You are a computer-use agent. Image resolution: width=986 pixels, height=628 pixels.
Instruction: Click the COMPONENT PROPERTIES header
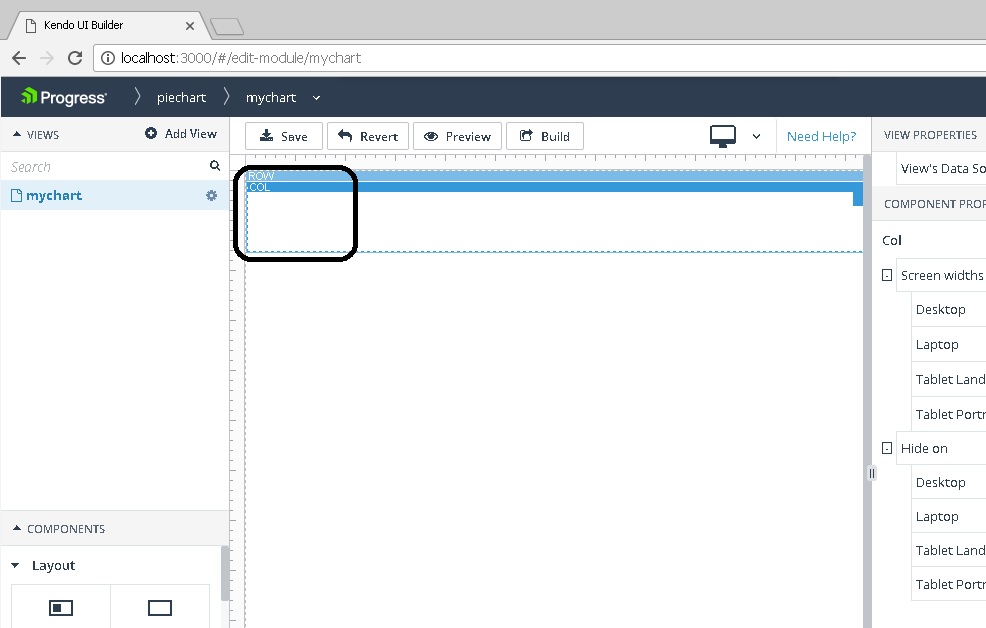934,204
